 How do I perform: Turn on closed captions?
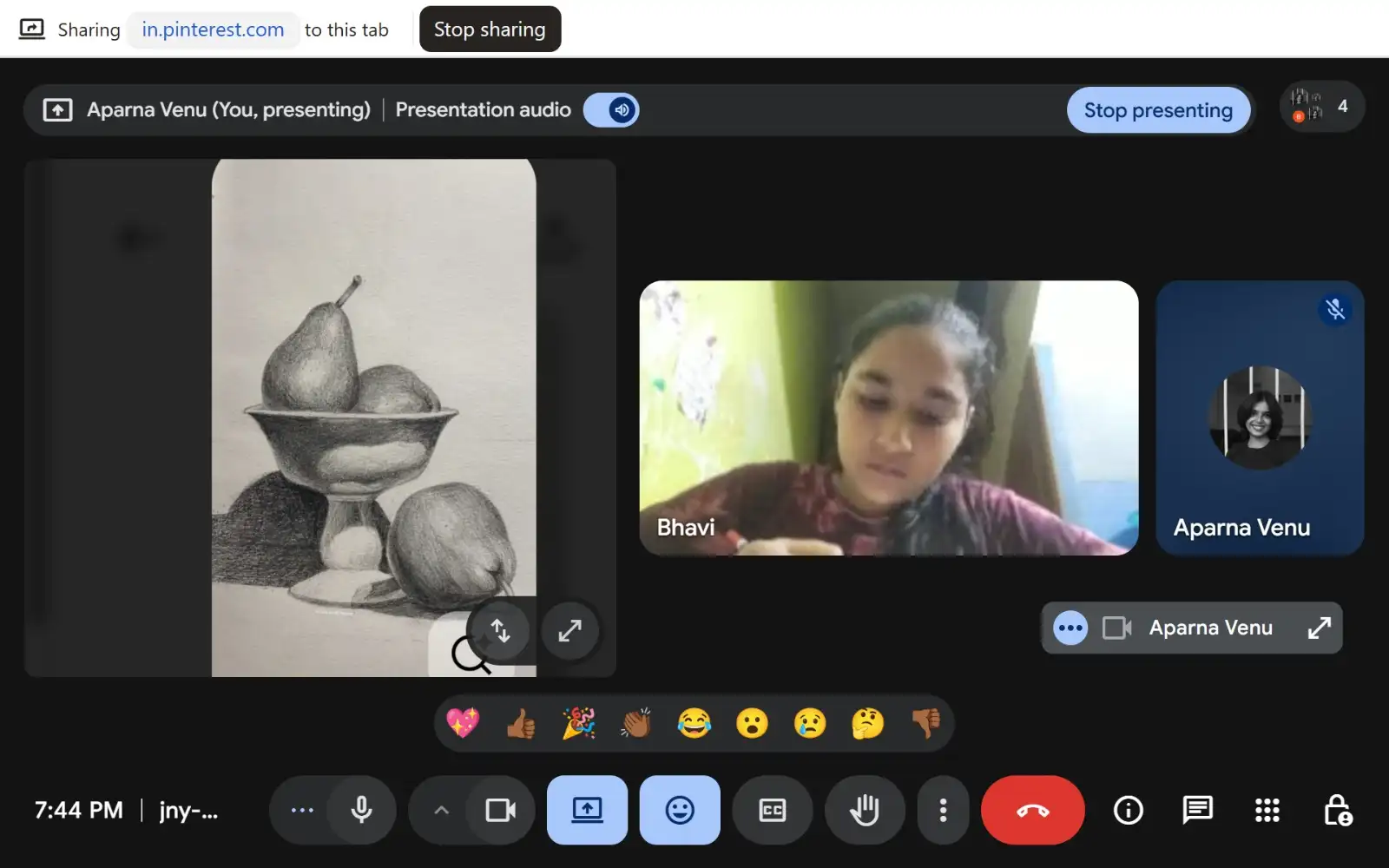[773, 810]
